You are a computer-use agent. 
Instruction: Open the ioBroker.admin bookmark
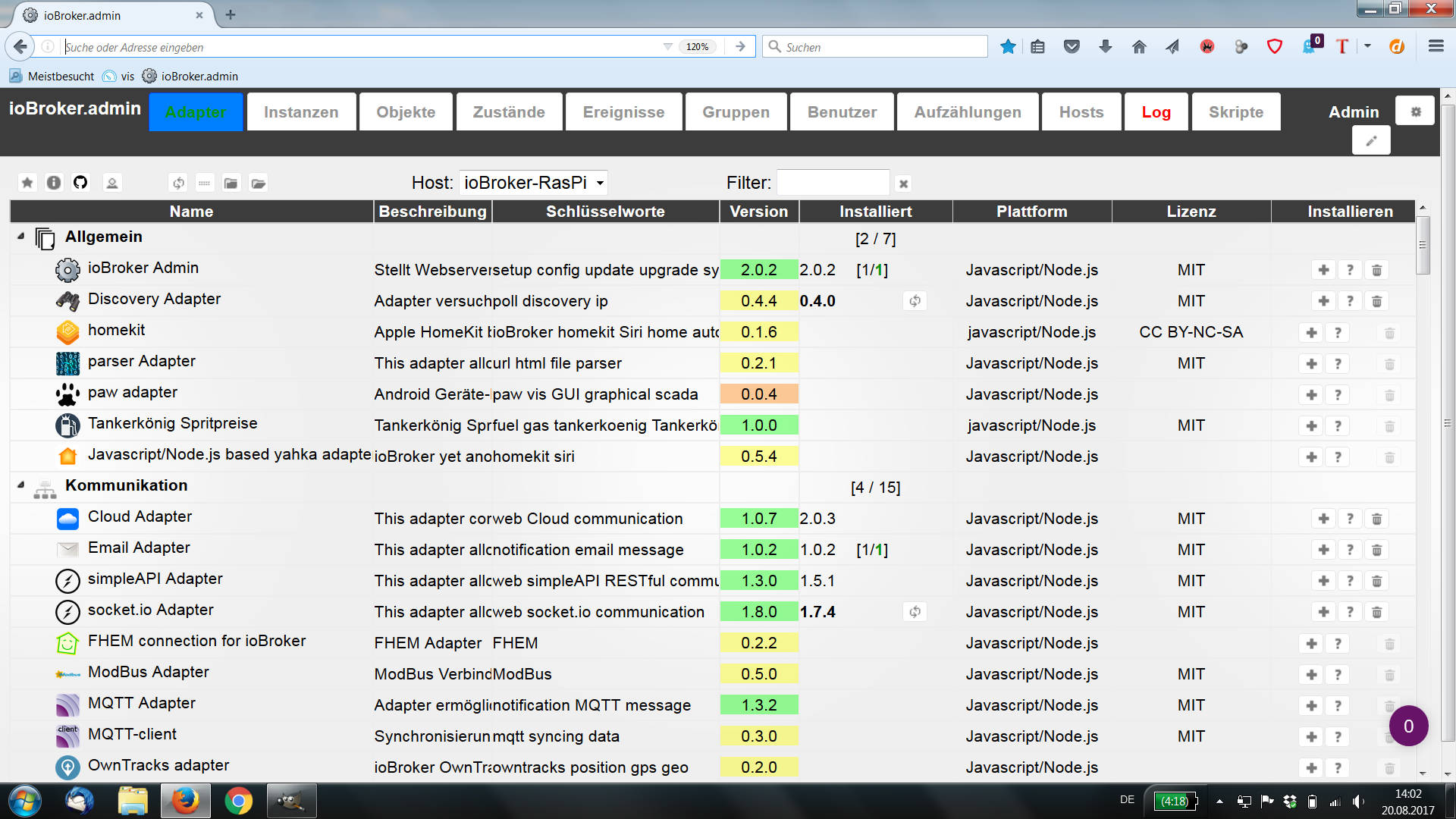pyautogui.click(x=190, y=76)
